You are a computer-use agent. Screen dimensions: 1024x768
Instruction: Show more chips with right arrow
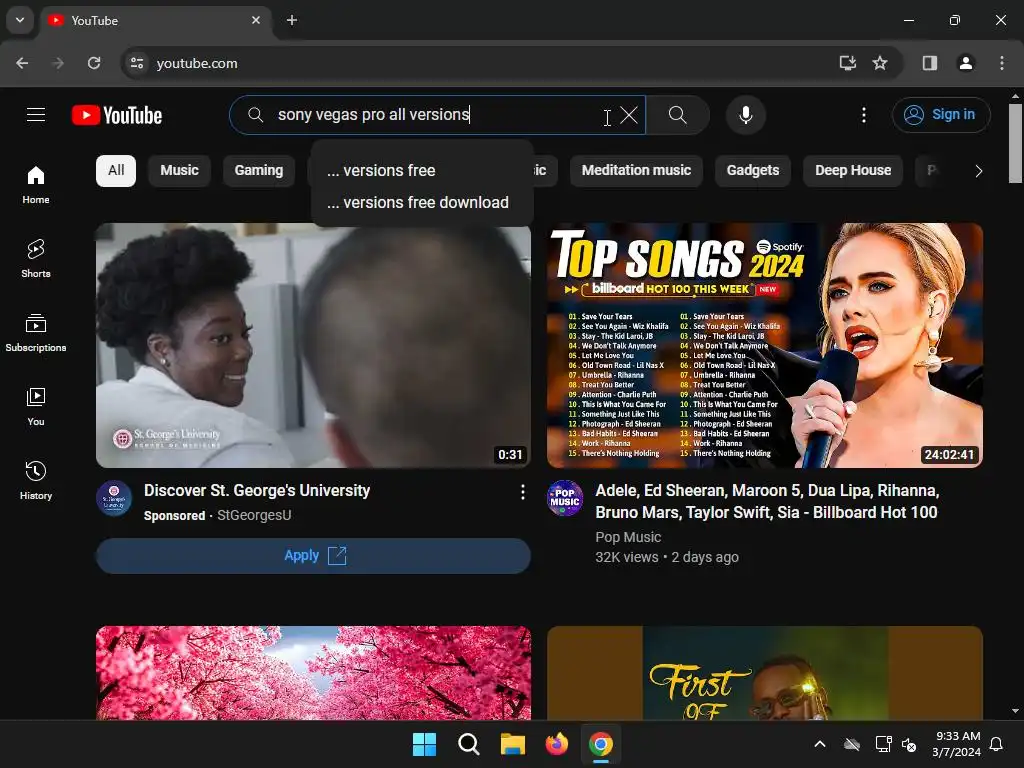(x=978, y=171)
